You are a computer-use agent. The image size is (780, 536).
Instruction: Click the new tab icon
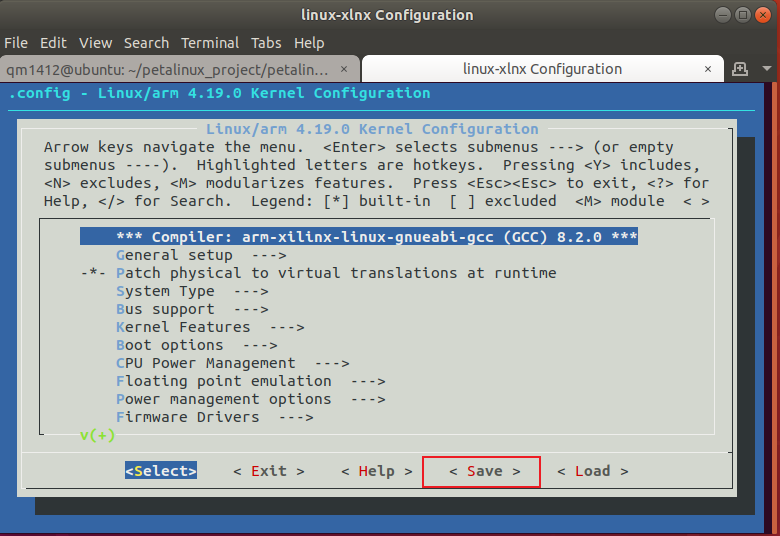(740, 69)
